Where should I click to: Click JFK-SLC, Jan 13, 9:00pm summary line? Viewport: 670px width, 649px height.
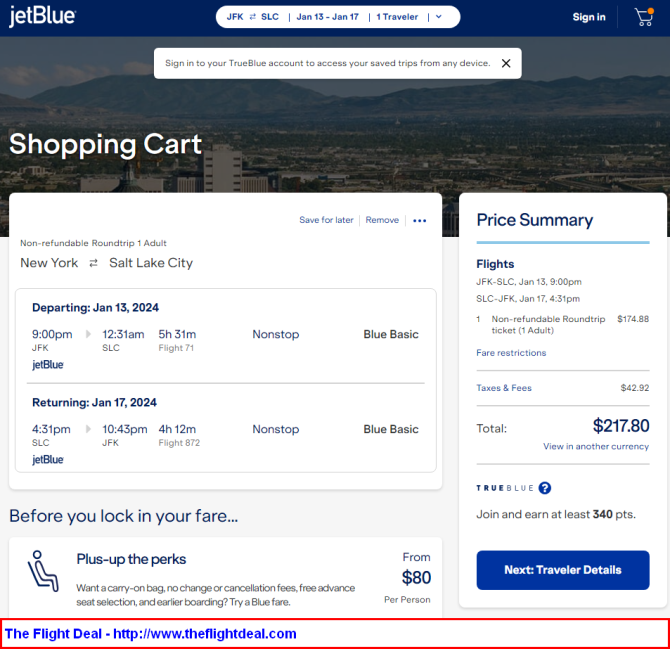tap(529, 282)
